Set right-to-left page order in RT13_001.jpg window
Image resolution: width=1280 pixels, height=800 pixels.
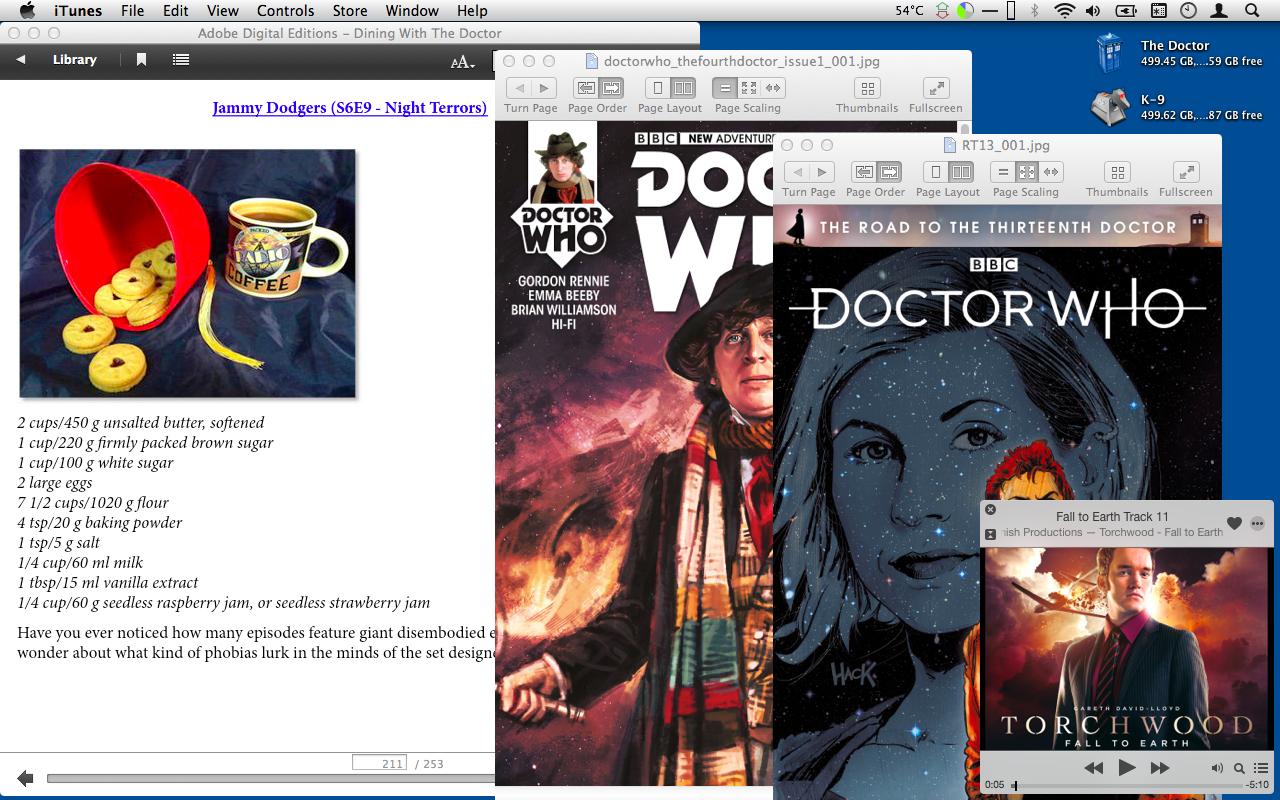click(x=863, y=172)
